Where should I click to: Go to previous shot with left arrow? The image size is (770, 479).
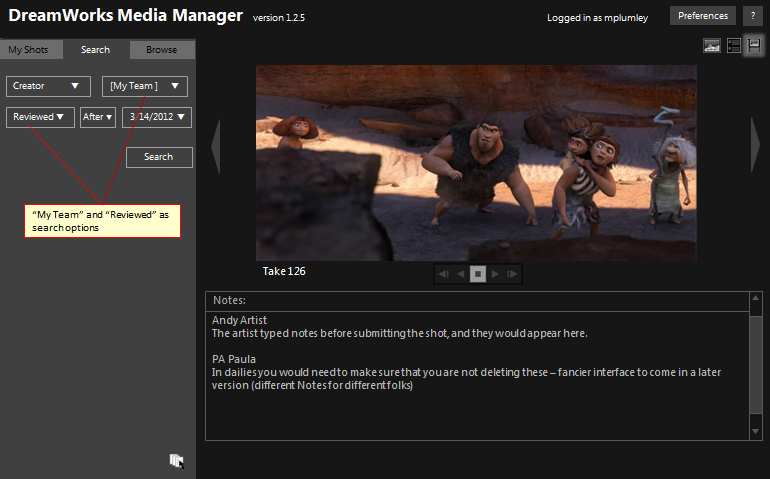click(x=216, y=145)
